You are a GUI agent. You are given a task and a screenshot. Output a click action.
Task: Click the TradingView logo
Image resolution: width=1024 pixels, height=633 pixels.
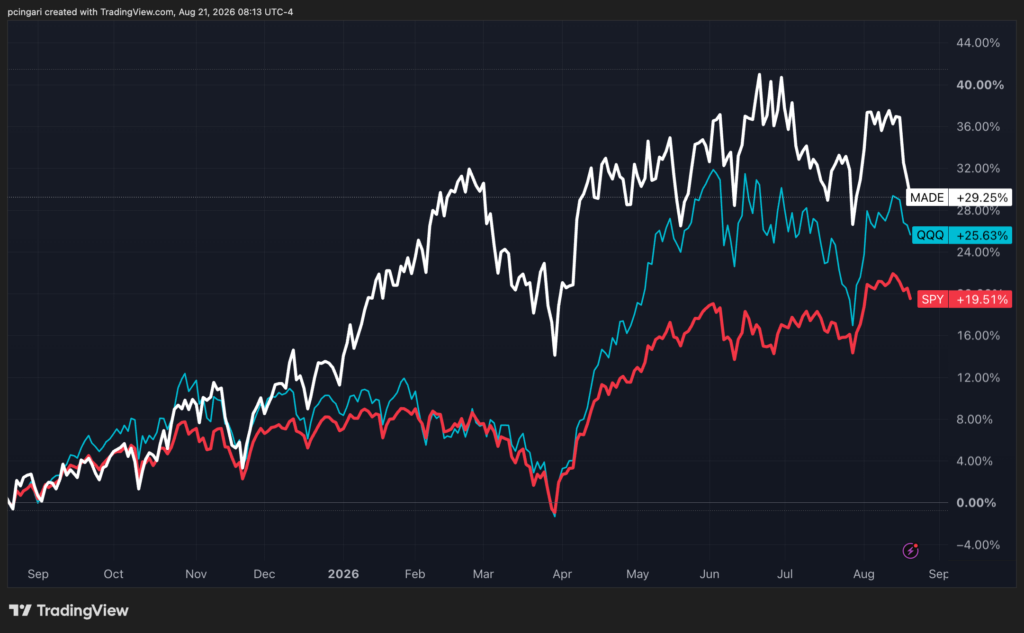[x=69, y=611]
